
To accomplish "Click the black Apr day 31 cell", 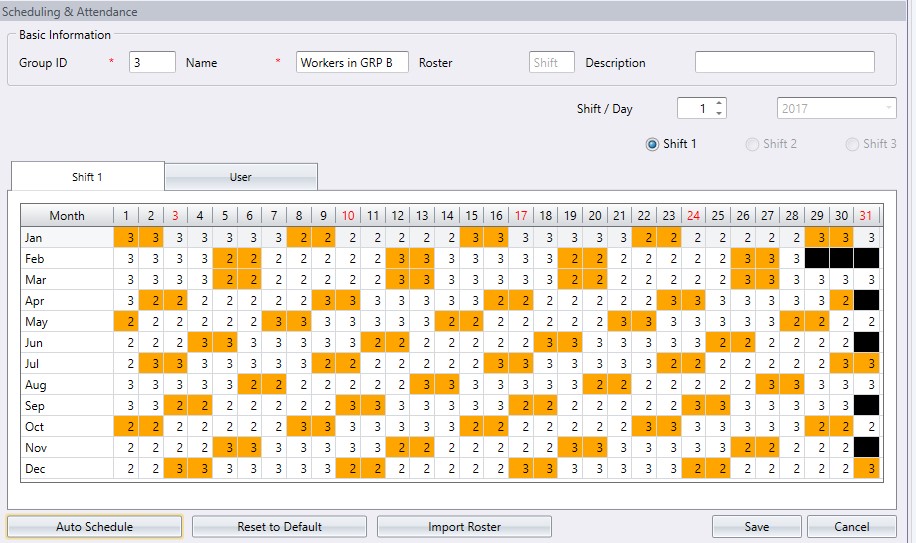I will tap(866, 301).
